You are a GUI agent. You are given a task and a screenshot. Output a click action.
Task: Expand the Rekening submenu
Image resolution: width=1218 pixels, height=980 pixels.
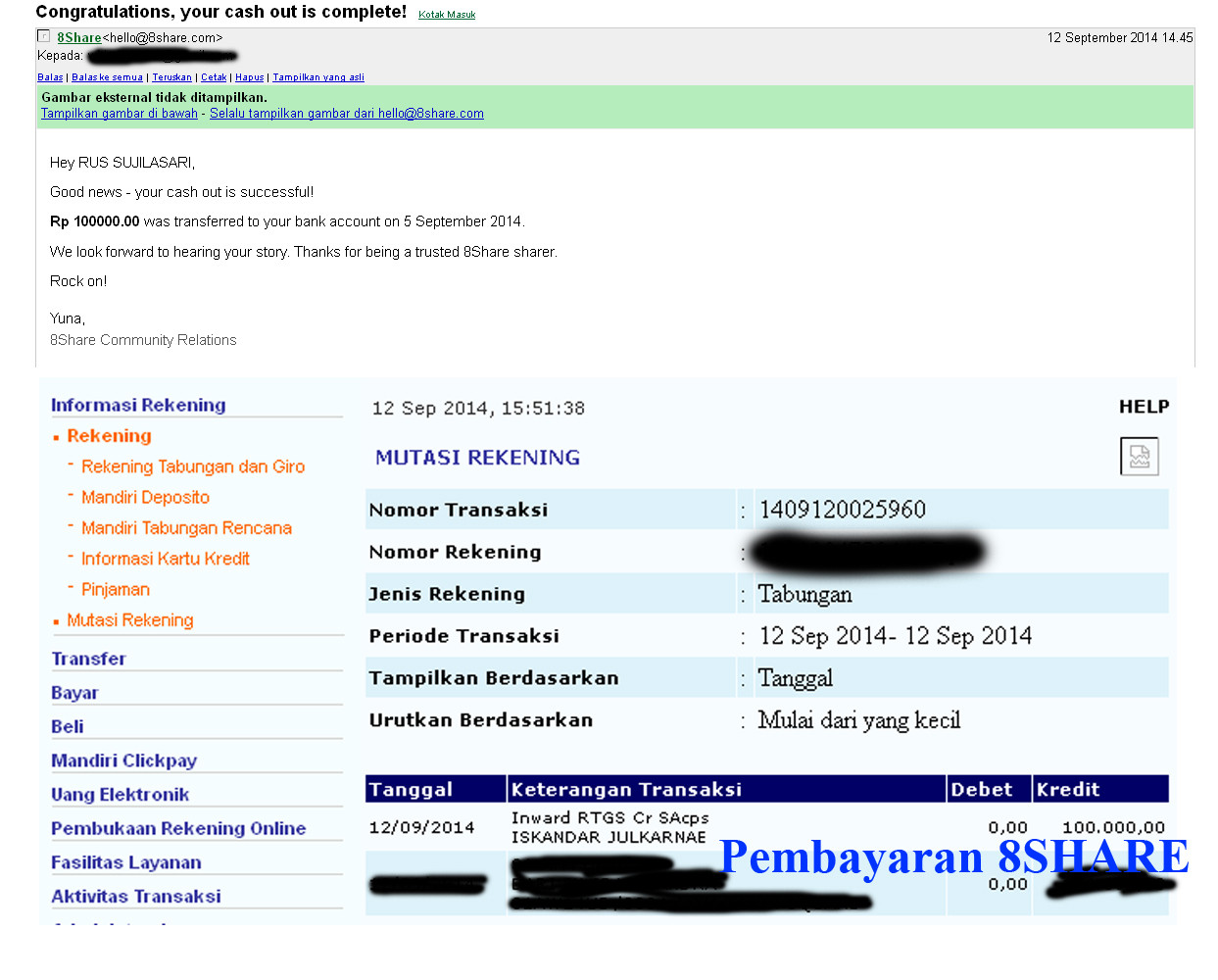(109, 436)
